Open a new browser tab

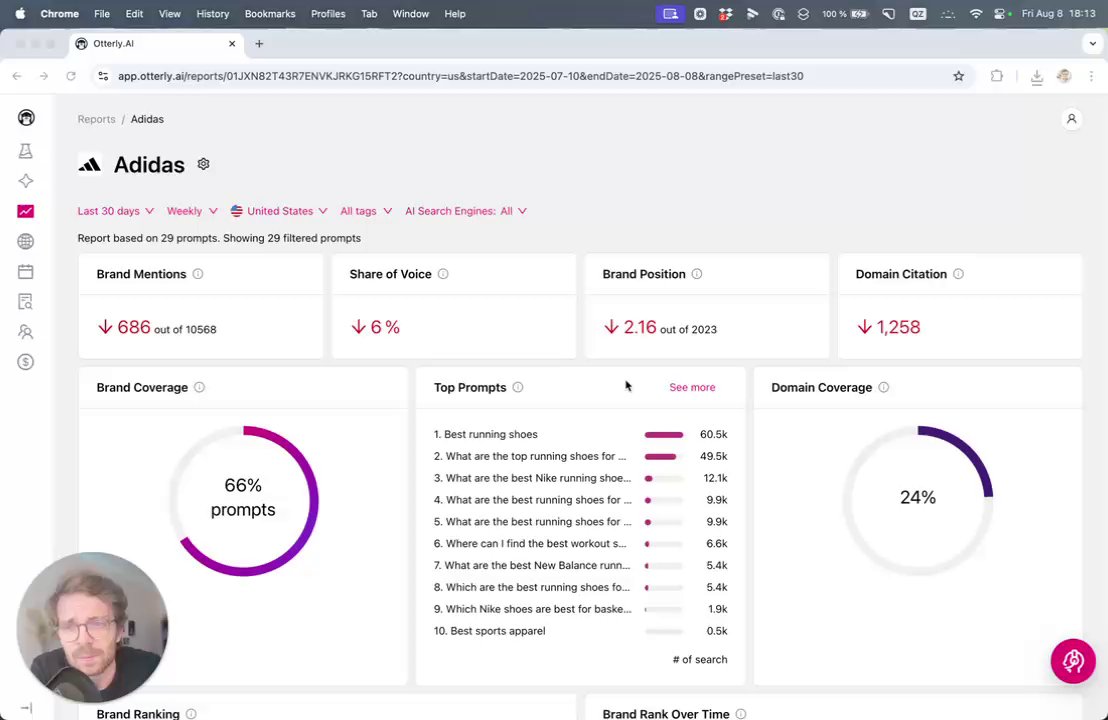click(x=259, y=44)
